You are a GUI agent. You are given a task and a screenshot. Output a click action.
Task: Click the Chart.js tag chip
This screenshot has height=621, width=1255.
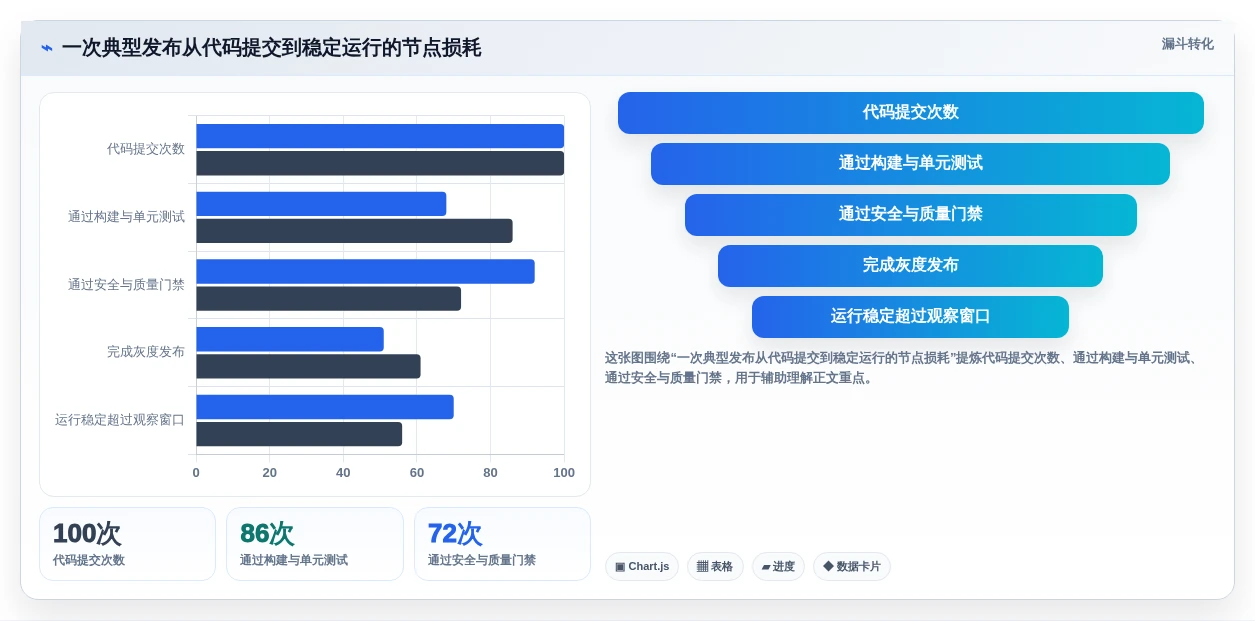point(642,567)
